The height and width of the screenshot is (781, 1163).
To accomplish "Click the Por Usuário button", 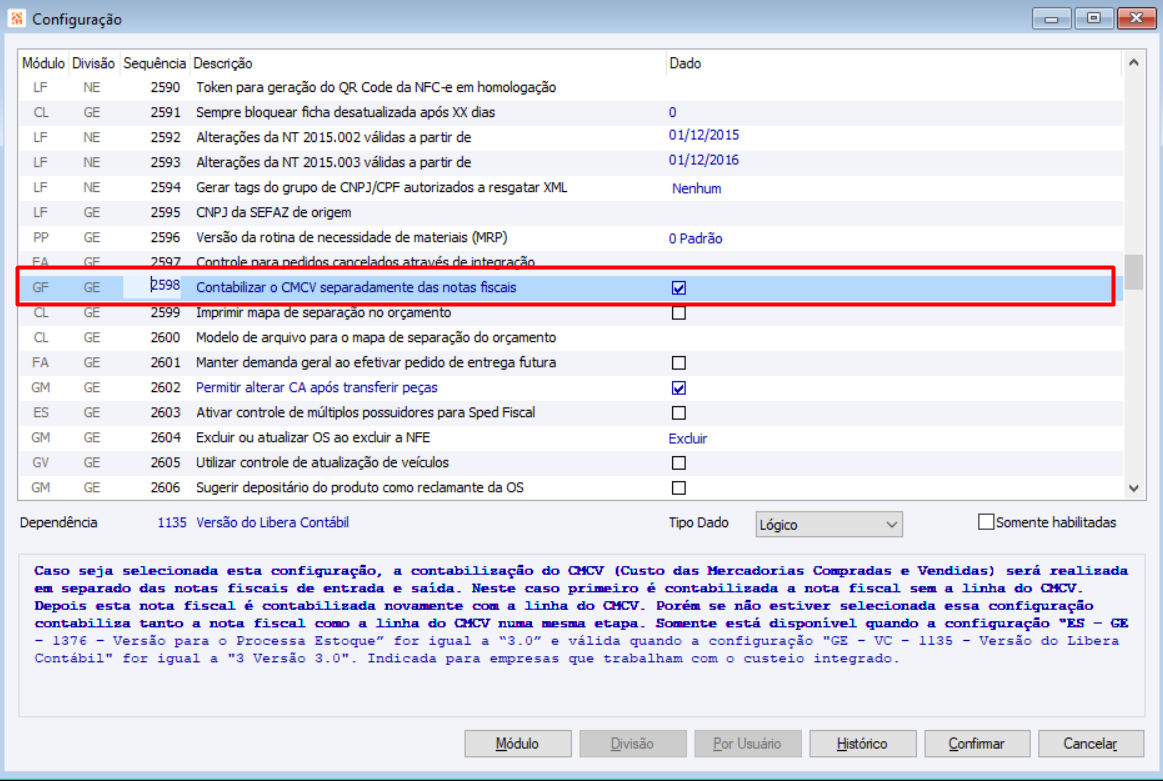I will [748, 743].
